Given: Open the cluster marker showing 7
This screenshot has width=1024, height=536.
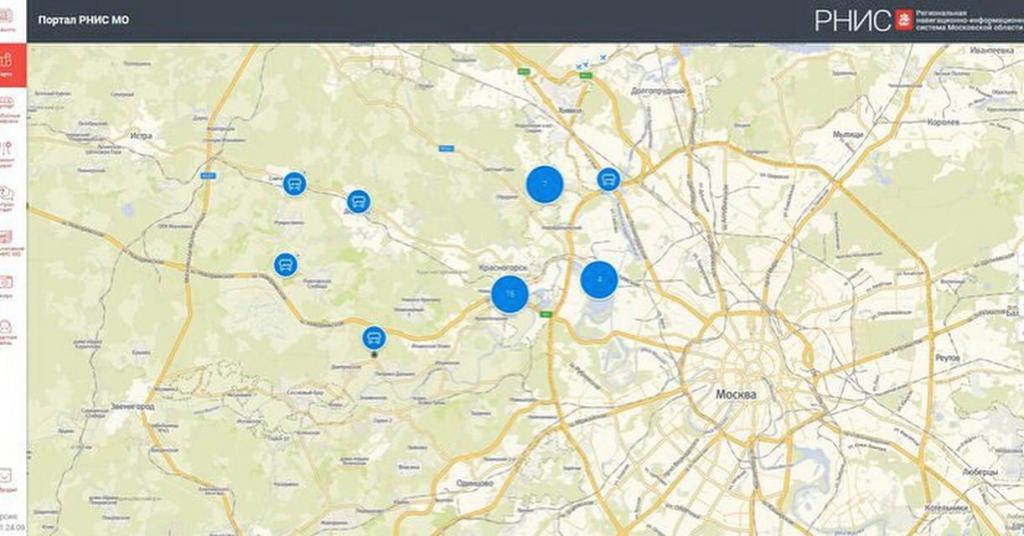Looking at the screenshot, I should [x=545, y=184].
